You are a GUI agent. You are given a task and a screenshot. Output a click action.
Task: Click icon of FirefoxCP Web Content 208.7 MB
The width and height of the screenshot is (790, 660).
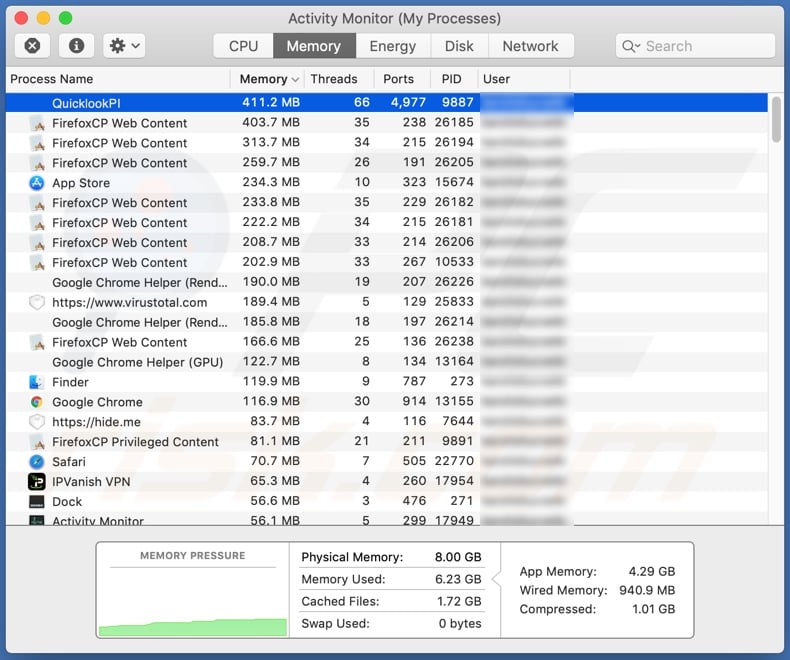coord(37,242)
